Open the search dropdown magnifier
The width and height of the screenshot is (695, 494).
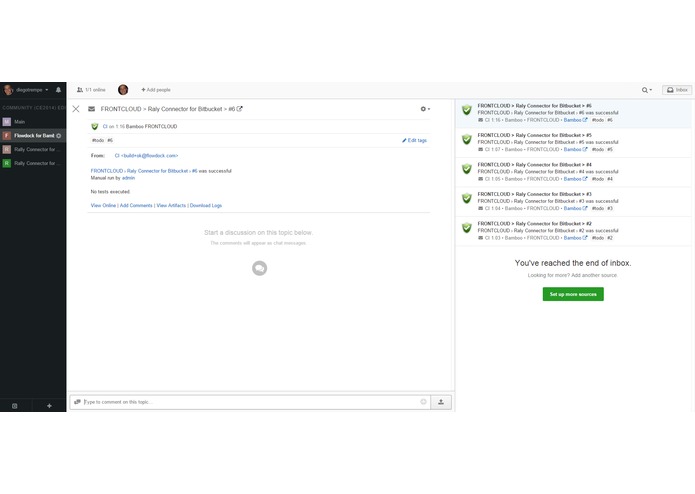pyautogui.click(x=647, y=90)
